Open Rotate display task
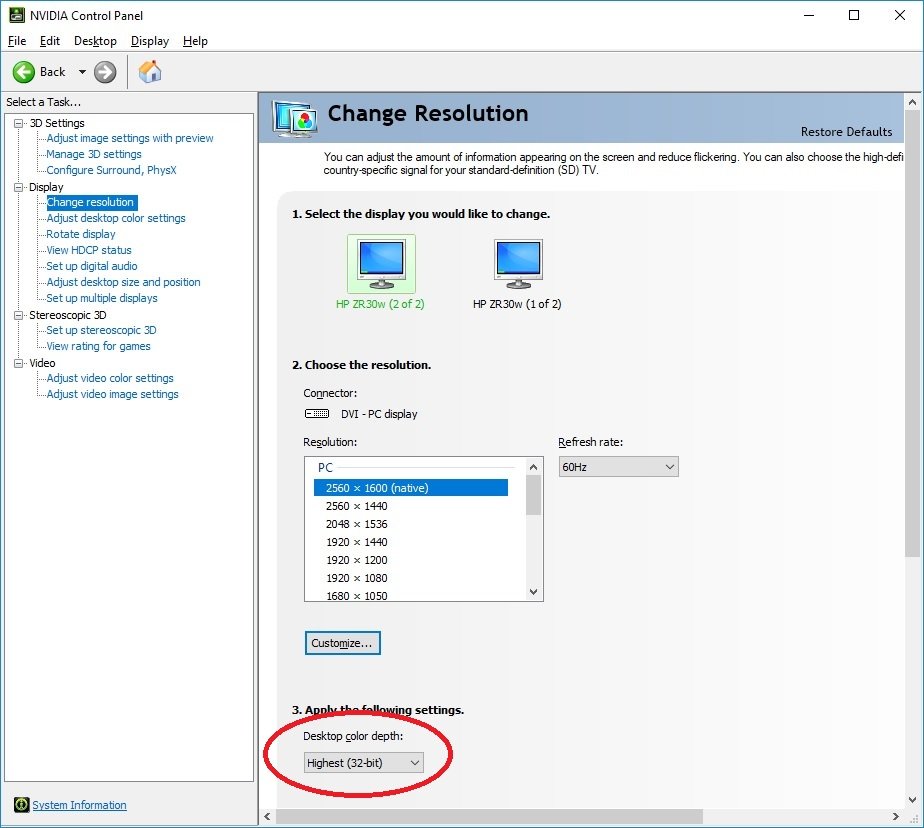This screenshot has height=828, width=924. pyautogui.click(x=81, y=234)
